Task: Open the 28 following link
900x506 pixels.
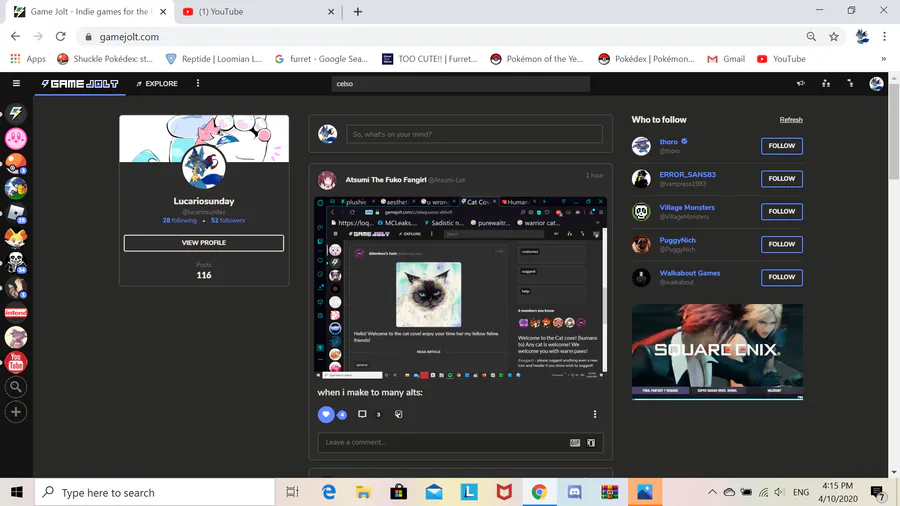Action: (179, 220)
